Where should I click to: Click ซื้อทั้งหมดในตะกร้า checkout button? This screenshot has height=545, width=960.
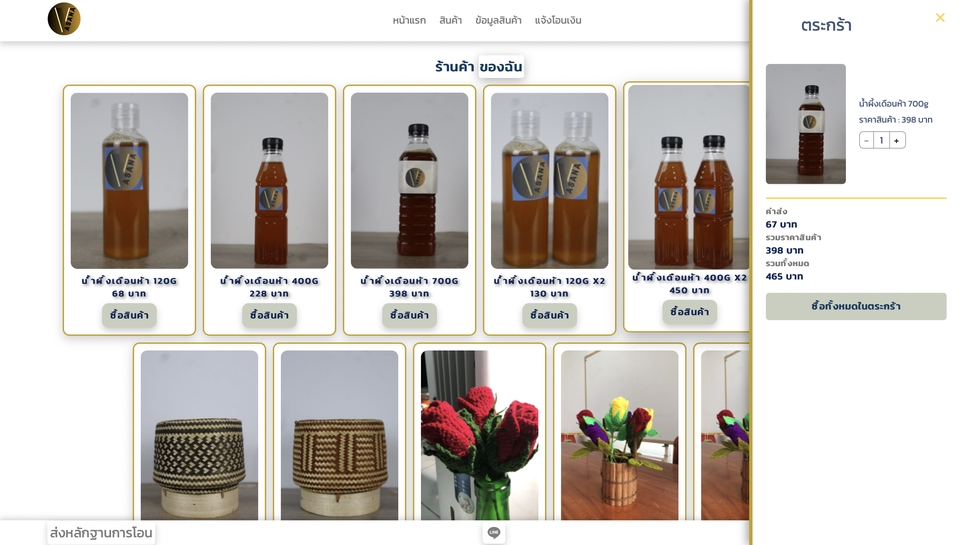855,306
